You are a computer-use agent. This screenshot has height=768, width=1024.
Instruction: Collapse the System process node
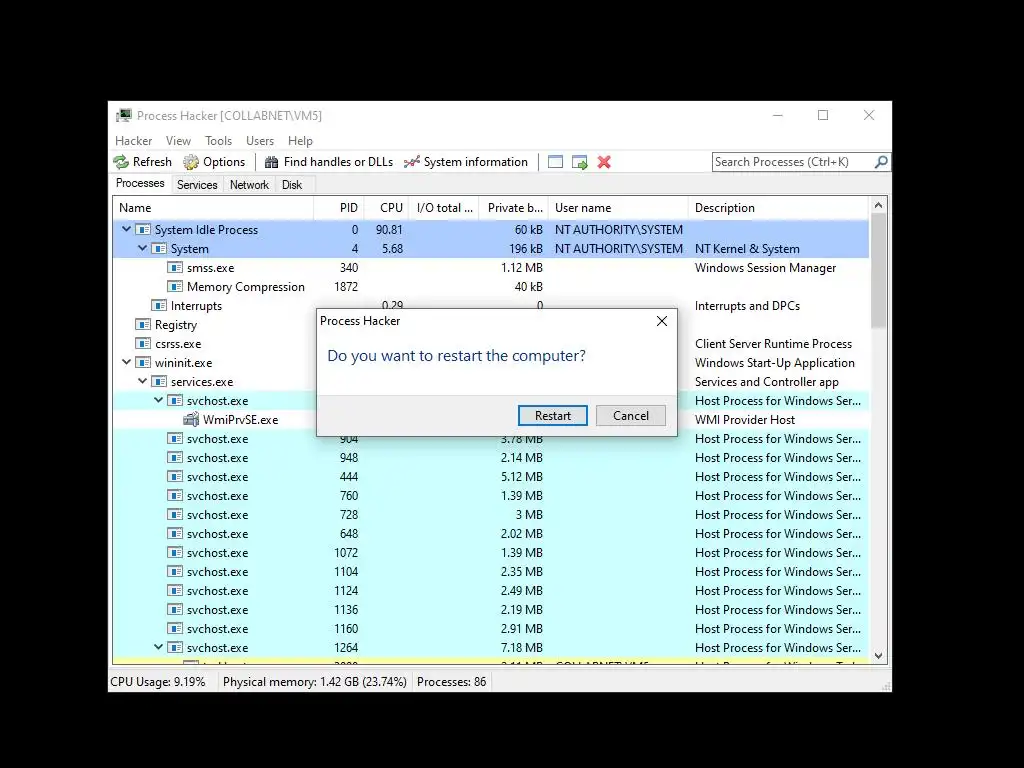(x=142, y=248)
